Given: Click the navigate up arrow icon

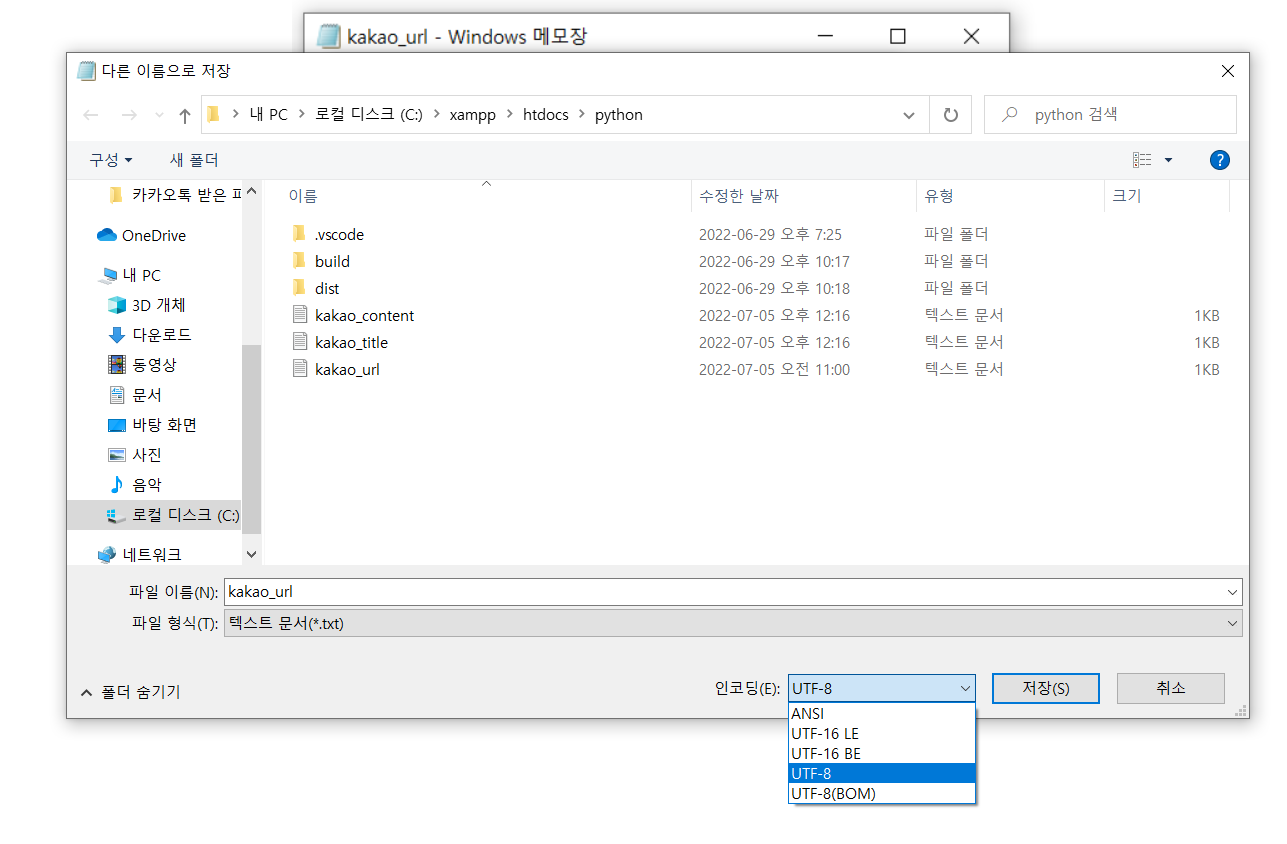Looking at the screenshot, I should click(184, 114).
